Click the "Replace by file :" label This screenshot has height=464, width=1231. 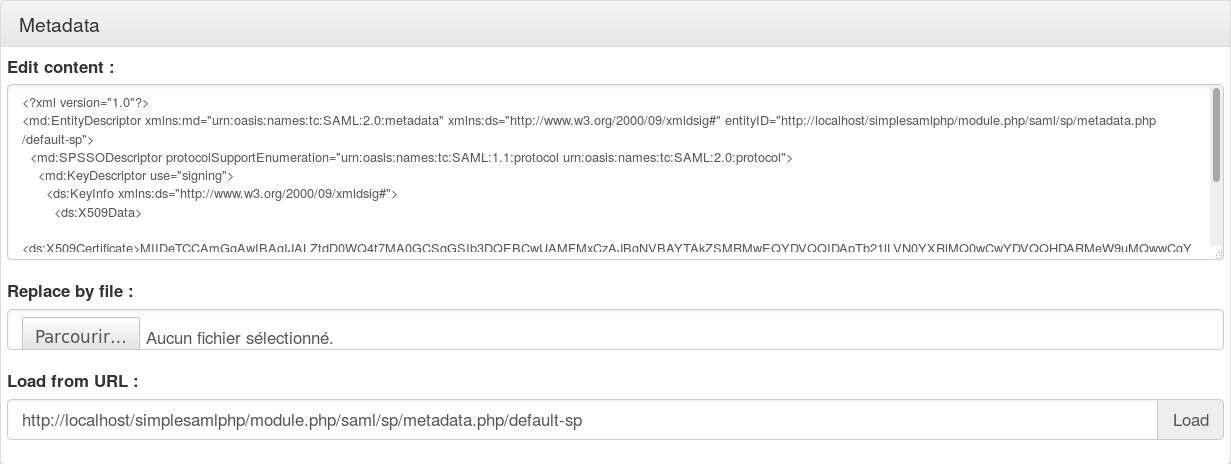pyautogui.click(x=70, y=292)
